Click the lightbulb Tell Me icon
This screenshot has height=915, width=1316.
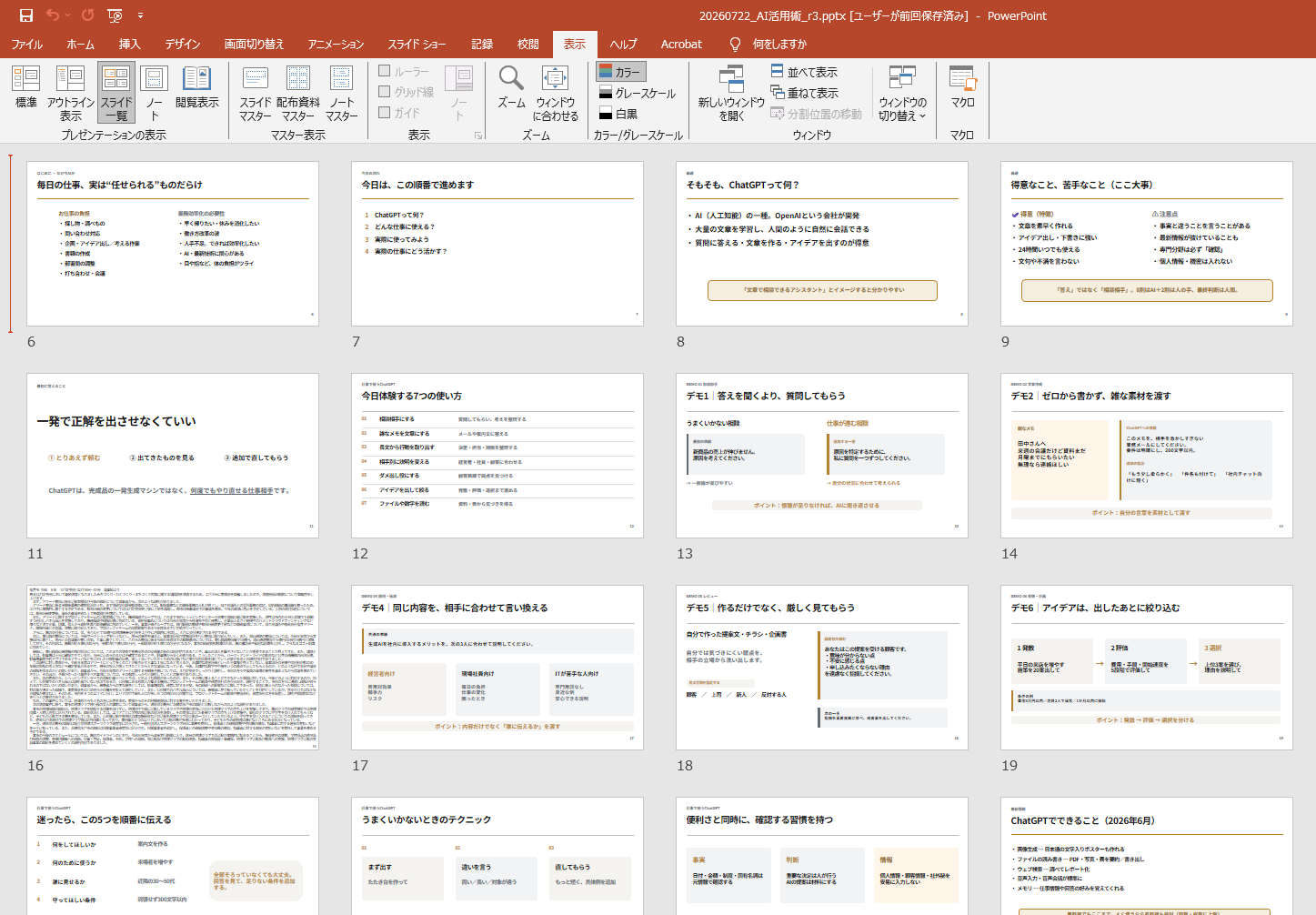735,44
